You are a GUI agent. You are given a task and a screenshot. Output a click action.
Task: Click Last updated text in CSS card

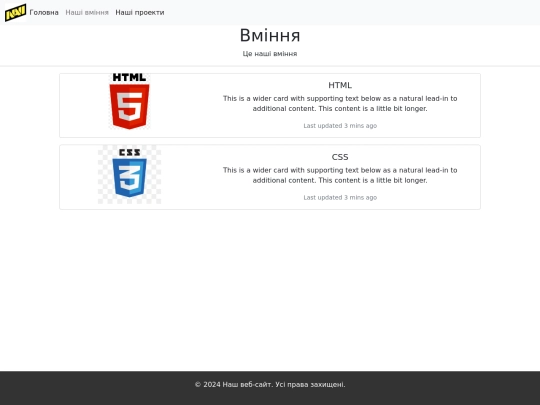click(340, 197)
